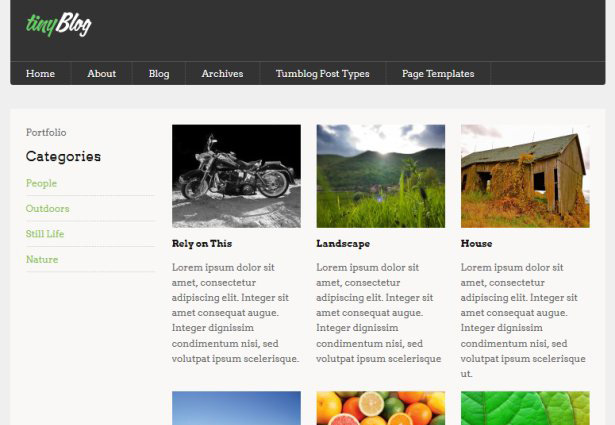Click the tinyBlog logo
This screenshot has height=425, width=615.
(58, 24)
